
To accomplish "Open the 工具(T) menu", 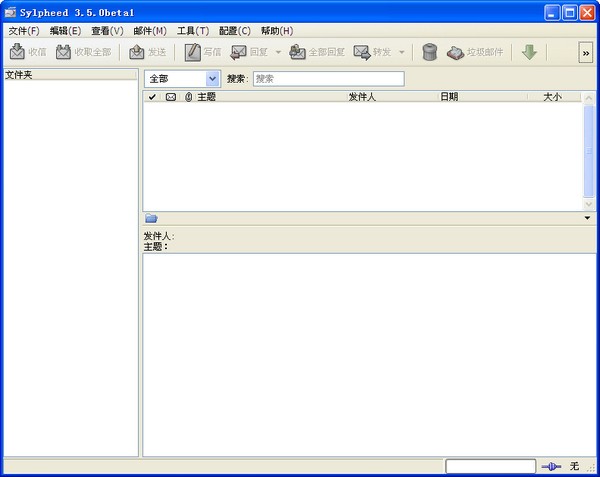I will point(193,31).
